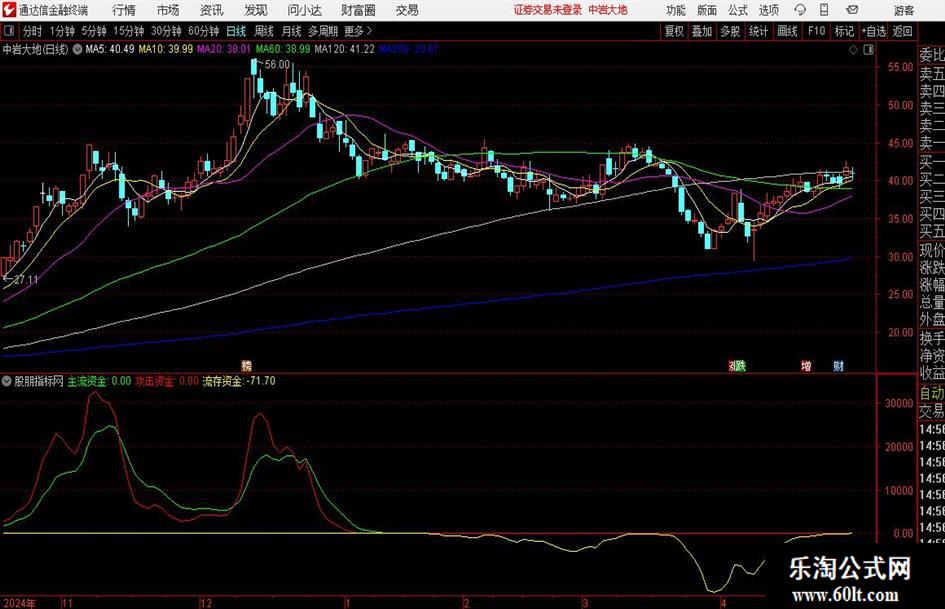This screenshot has width=945, height=609.
Task: Click the 复权 adjustment button
Action: (674, 31)
